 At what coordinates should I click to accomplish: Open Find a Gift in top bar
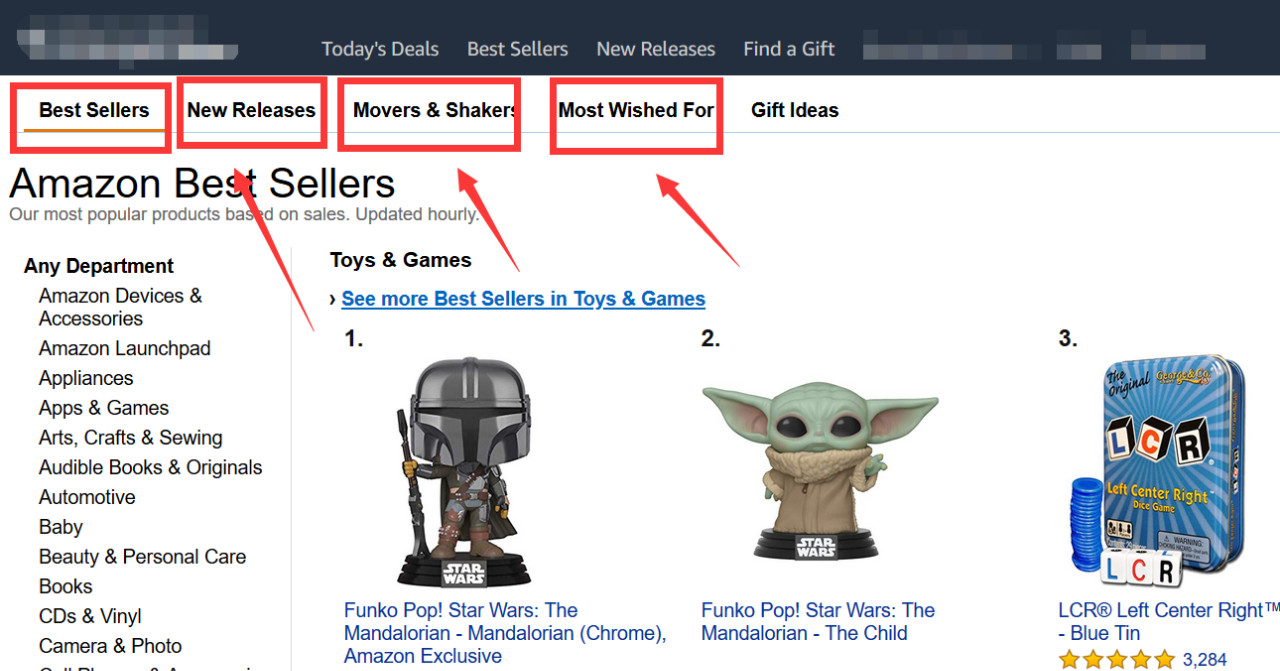[x=789, y=49]
